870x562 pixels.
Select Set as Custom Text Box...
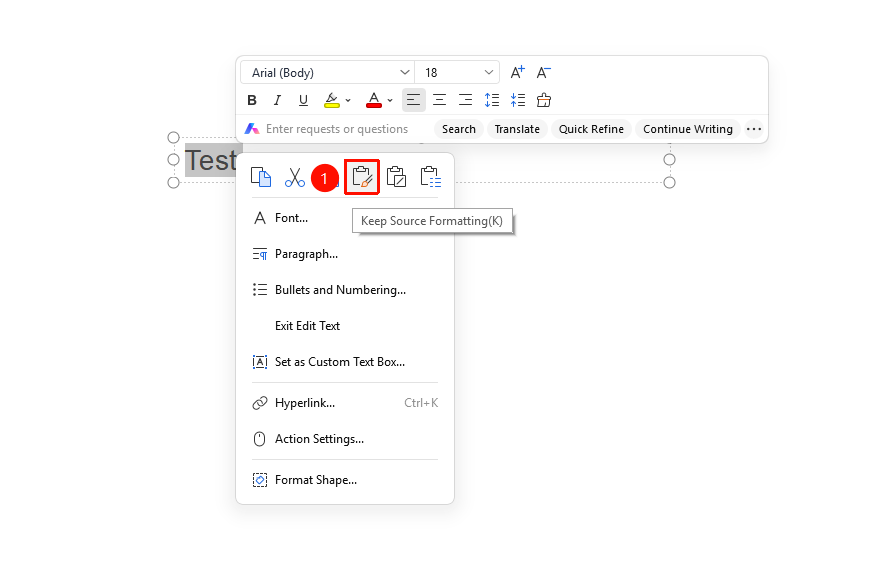(345, 362)
